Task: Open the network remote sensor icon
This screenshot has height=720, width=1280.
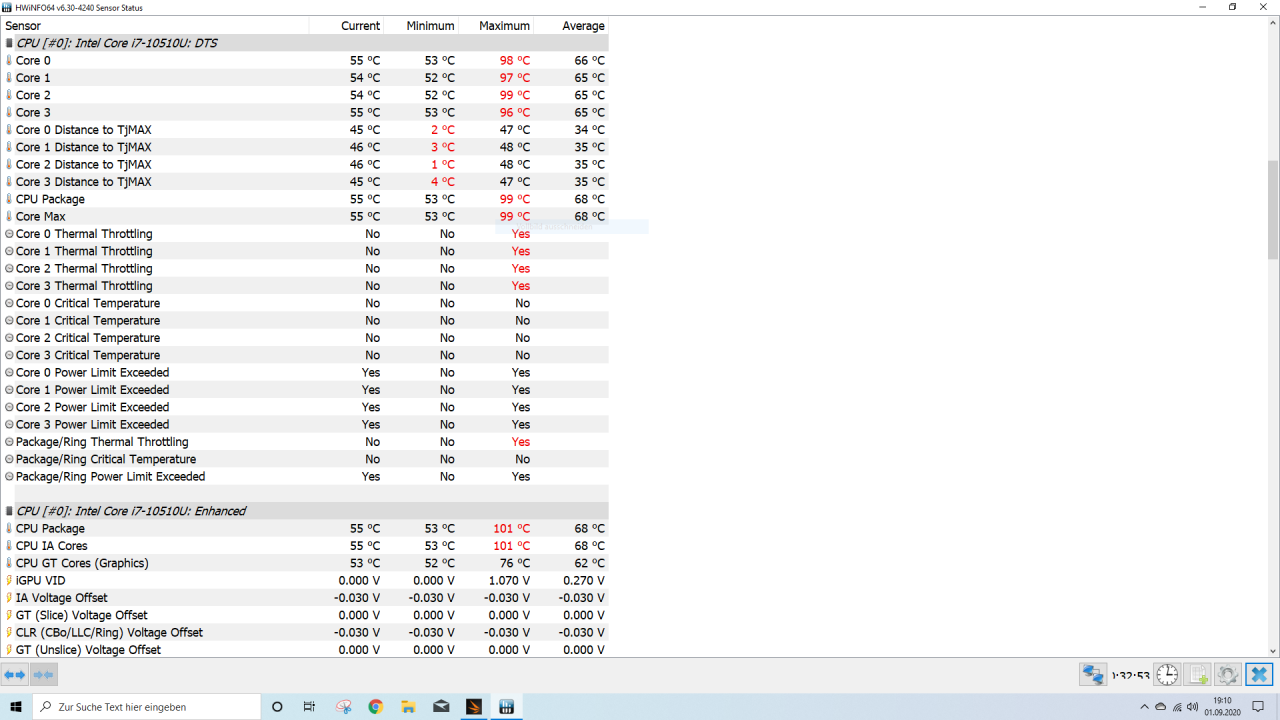Action: (1092, 675)
